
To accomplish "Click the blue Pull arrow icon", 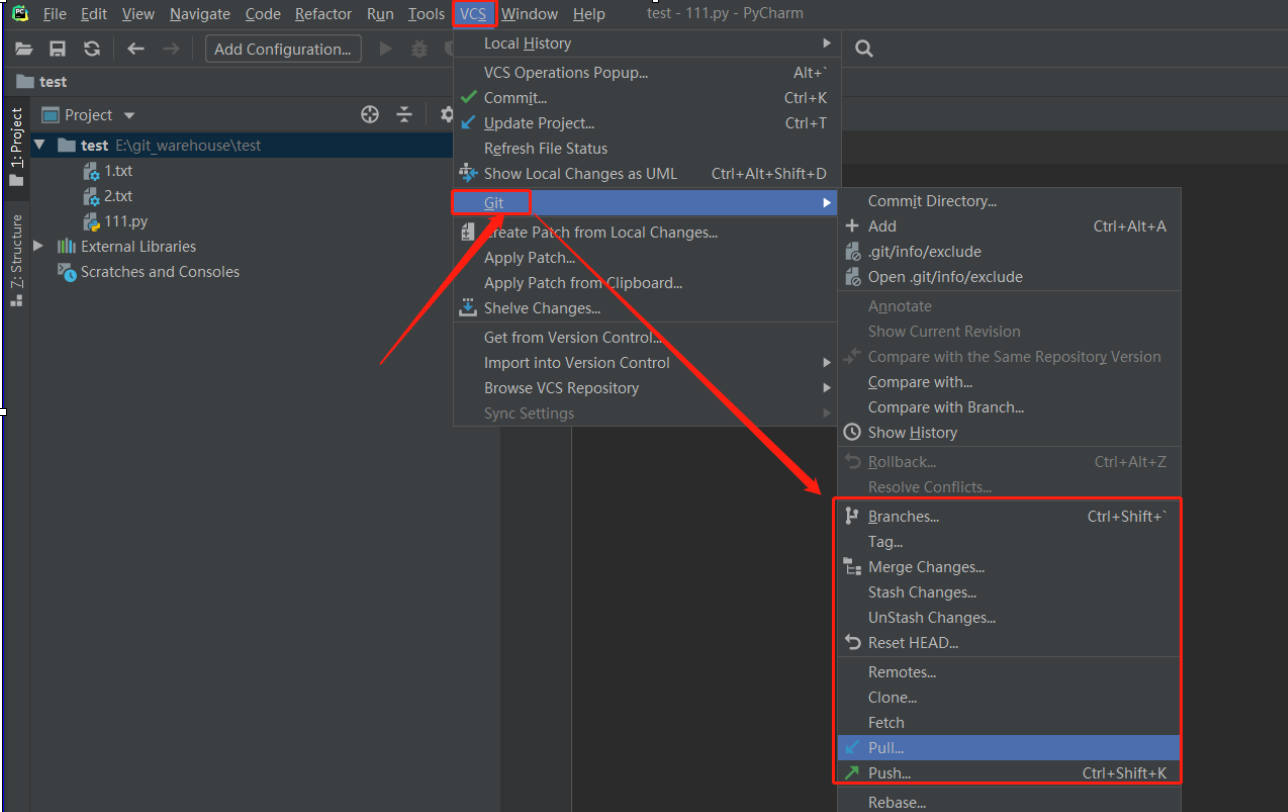I will 852,747.
